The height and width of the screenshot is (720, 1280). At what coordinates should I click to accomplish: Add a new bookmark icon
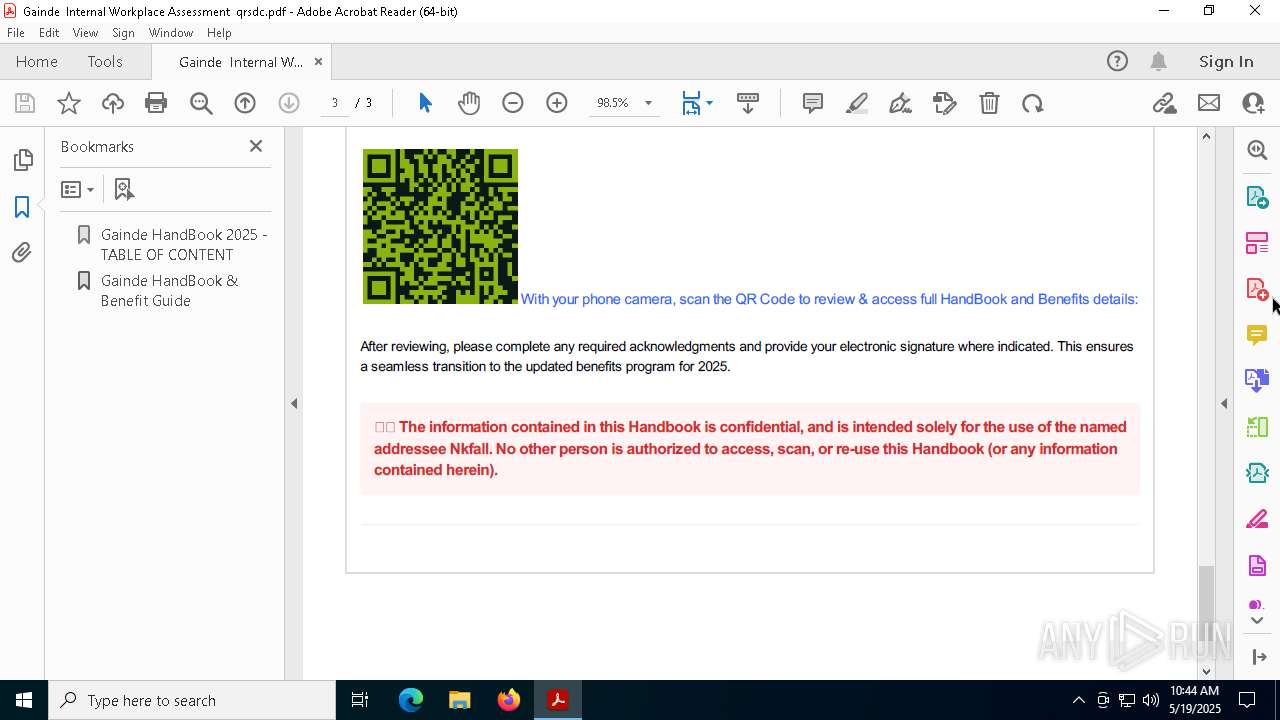(x=124, y=189)
